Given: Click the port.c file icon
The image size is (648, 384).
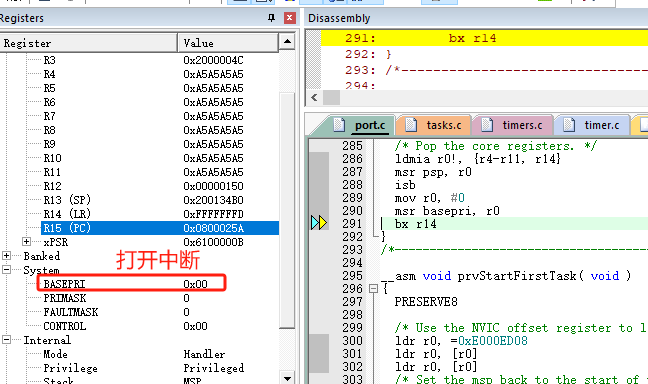Looking at the screenshot, I should (x=339, y=124).
